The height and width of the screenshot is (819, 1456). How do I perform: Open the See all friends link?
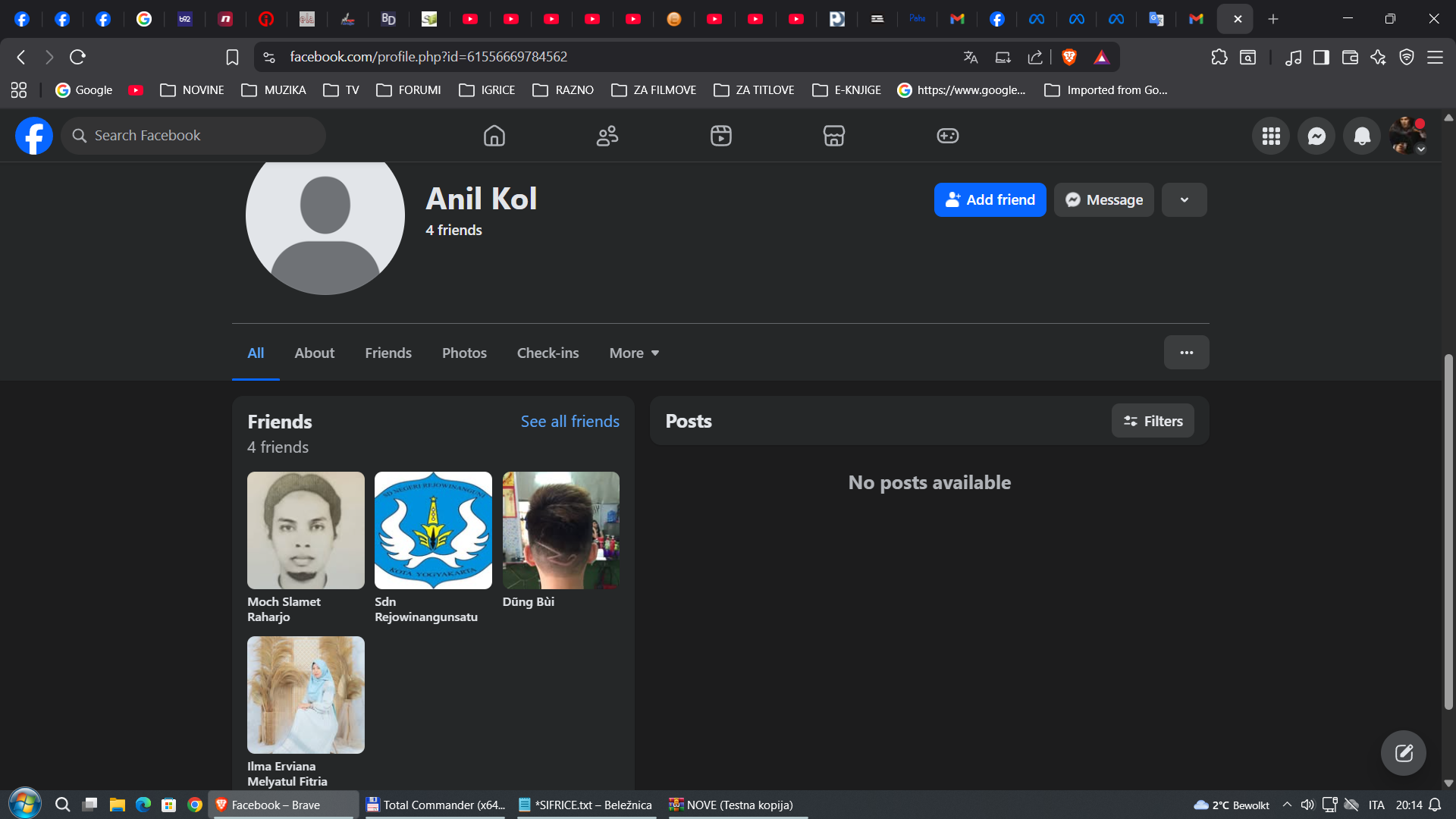click(570, 422)
